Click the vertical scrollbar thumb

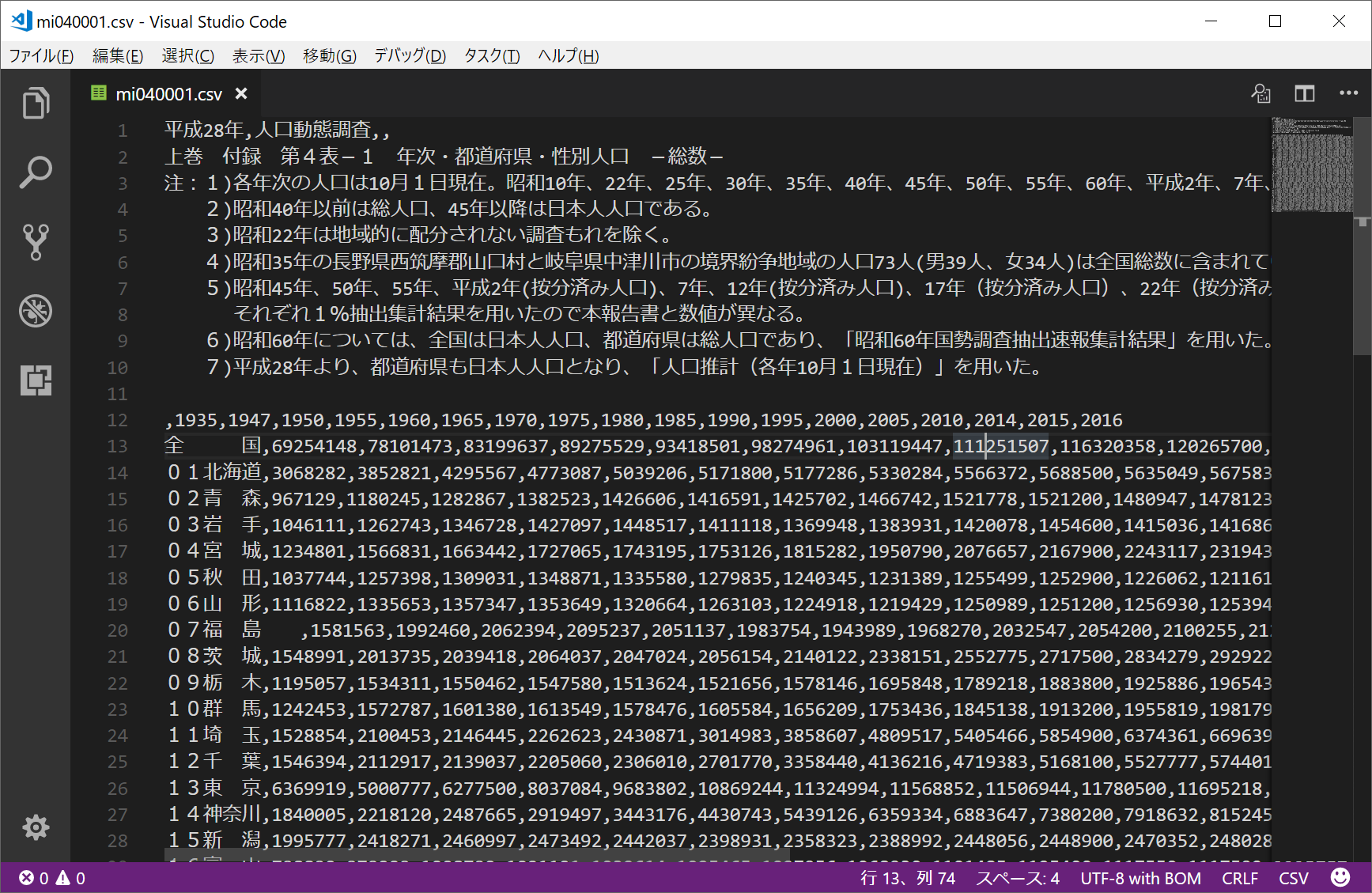tap(1362, 236)
